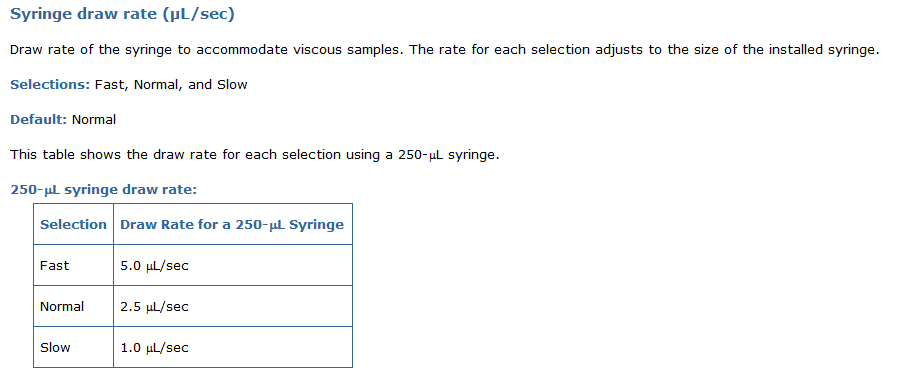This screenshot has height=382, width=915.
Task: Click the 'Selection' column header
Action: pos(74,225)
